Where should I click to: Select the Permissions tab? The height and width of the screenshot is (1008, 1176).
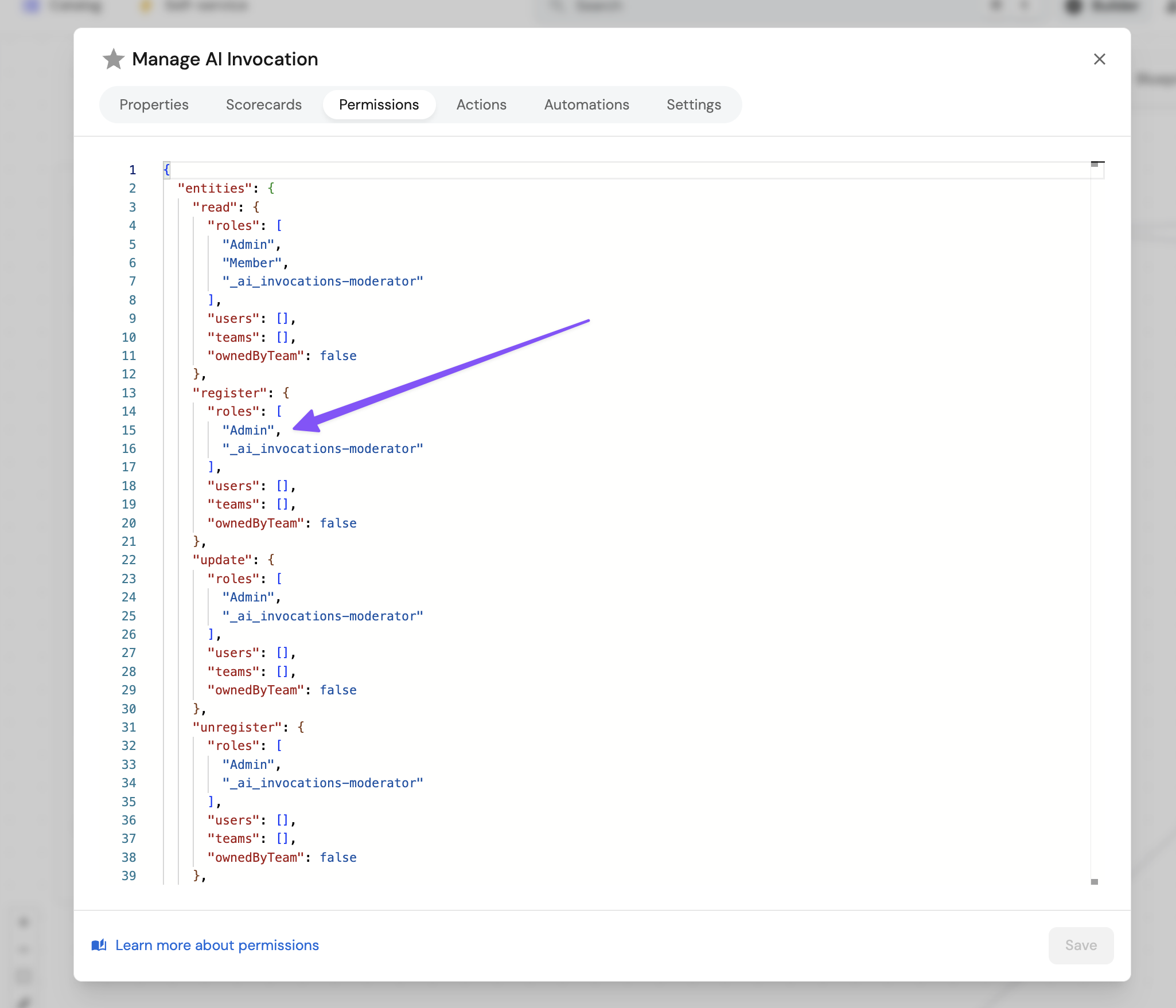coord(379,105)
